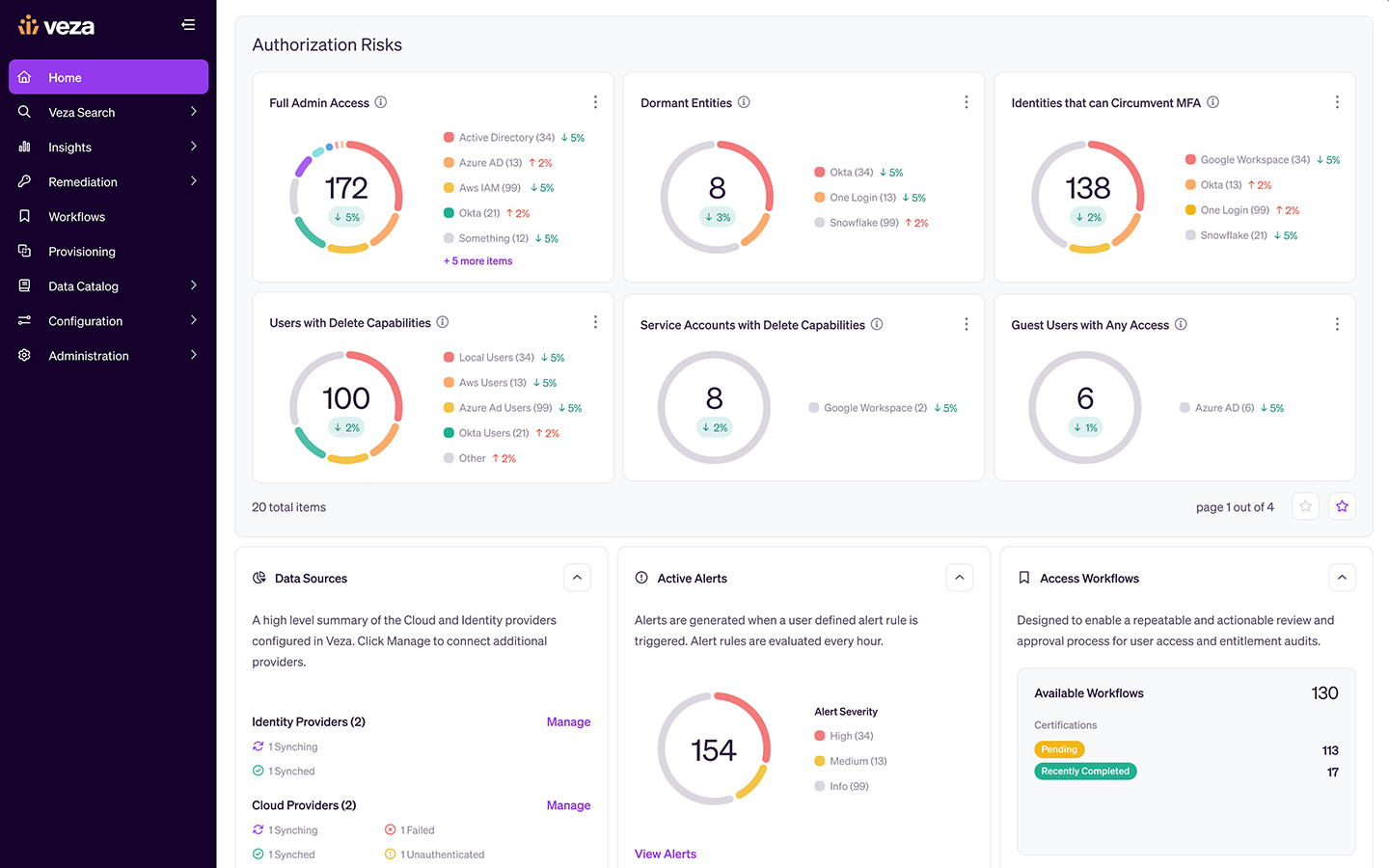This screenshot has width=1389, height=868.
Task: Open options menu for Full Admin Access card
Action: pos(595,102)
